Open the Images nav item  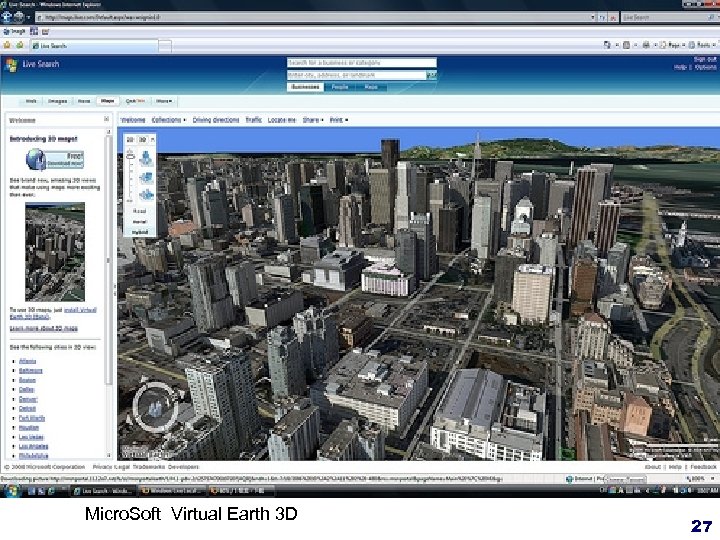coord(57,101)
